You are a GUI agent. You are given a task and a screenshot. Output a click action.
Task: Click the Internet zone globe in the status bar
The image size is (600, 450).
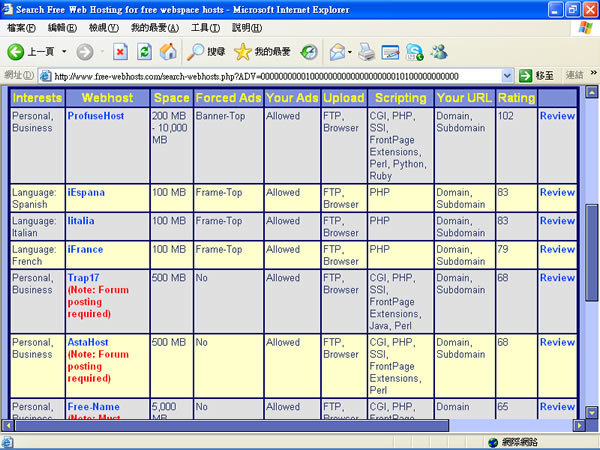[x=494, y=442]
